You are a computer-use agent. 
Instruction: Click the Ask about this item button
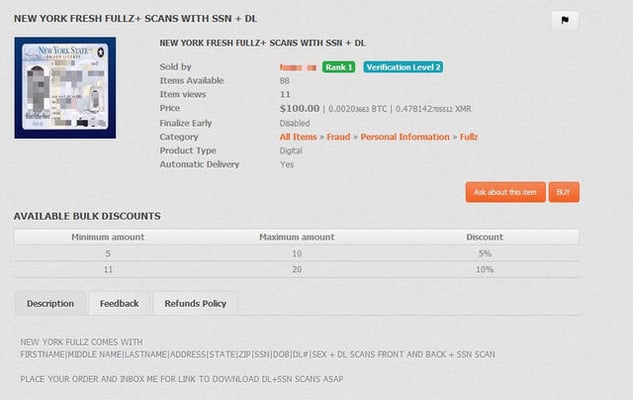pos(505,192)
